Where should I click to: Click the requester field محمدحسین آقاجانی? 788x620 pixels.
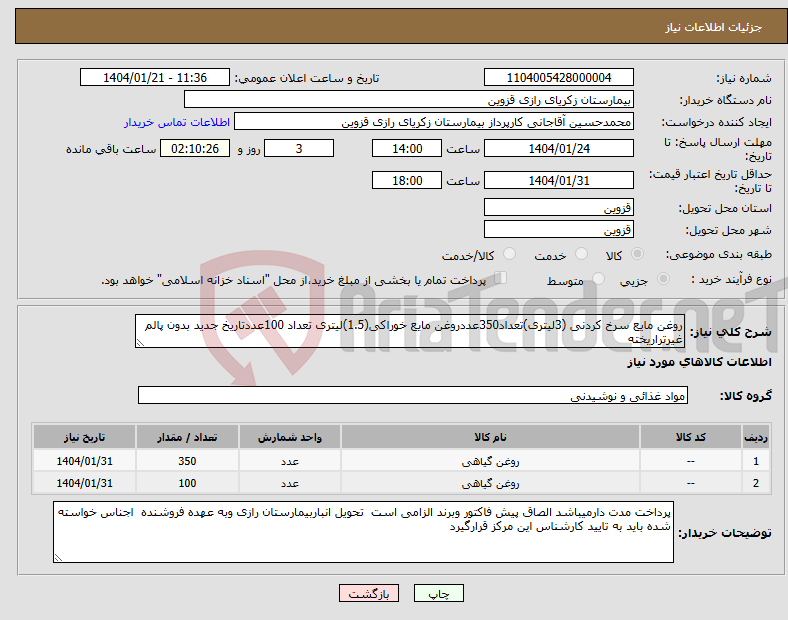coord(434,122)
